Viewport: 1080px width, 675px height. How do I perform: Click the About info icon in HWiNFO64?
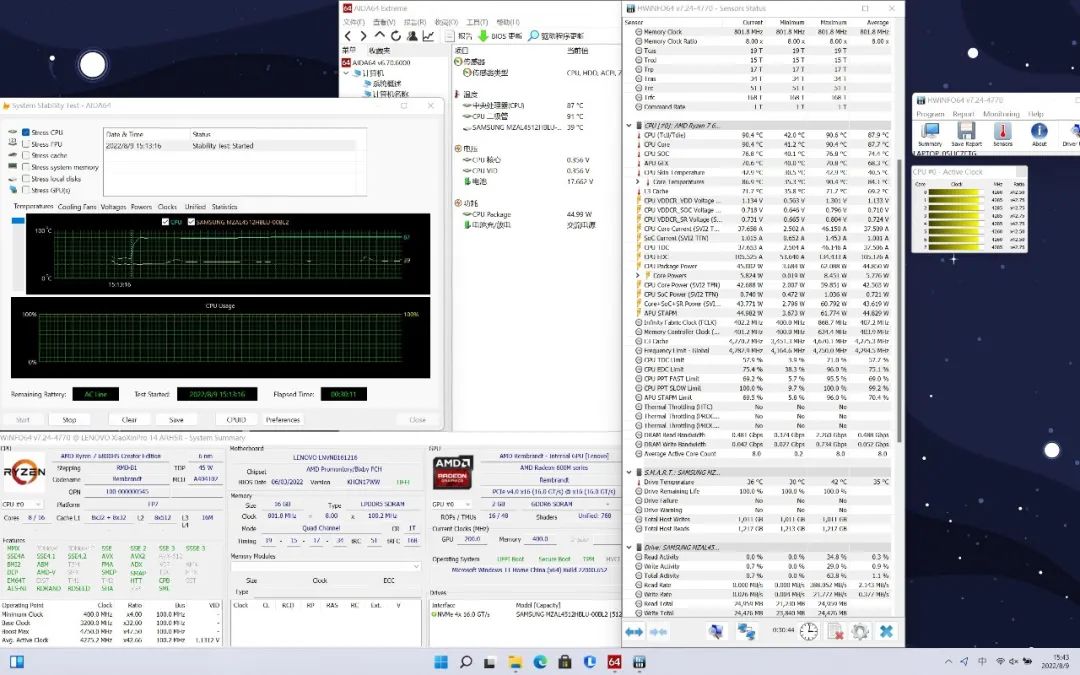pos(1039,134)
